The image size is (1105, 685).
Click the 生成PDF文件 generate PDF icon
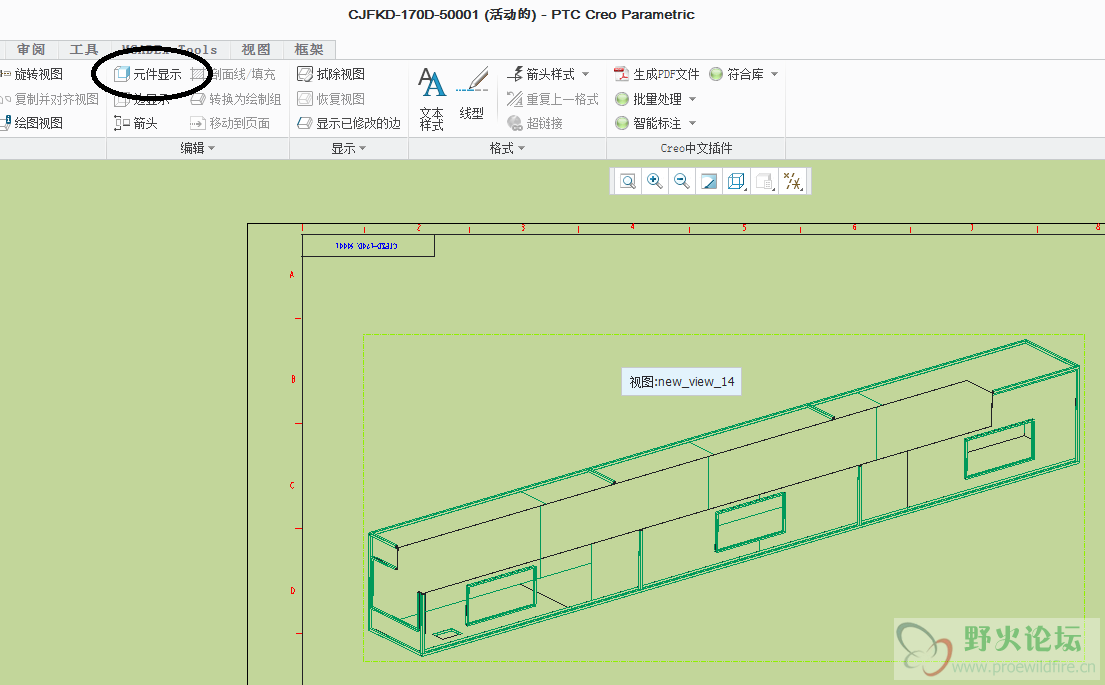(x=622, y=74)
